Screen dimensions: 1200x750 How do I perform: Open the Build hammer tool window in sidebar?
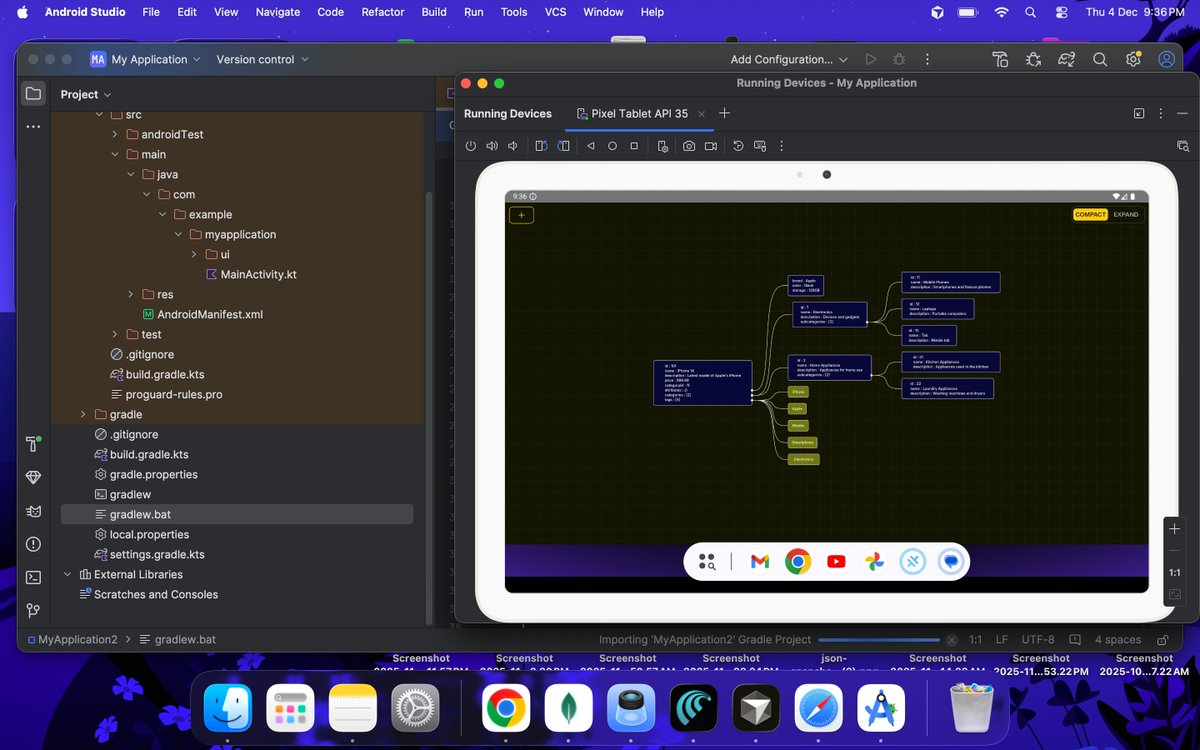coord(33,444)
